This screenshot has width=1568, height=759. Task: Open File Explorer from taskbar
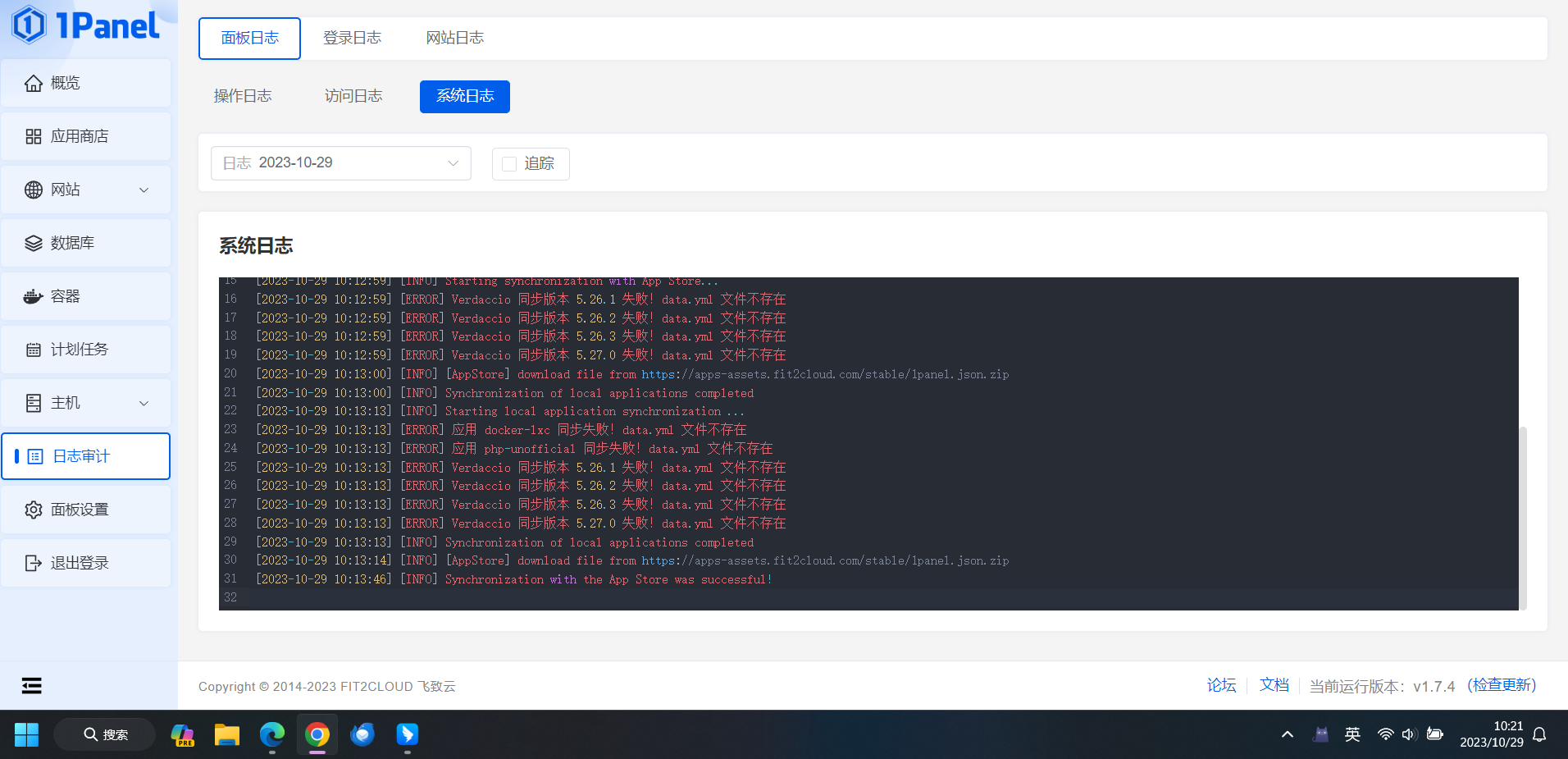click(227, 734)
